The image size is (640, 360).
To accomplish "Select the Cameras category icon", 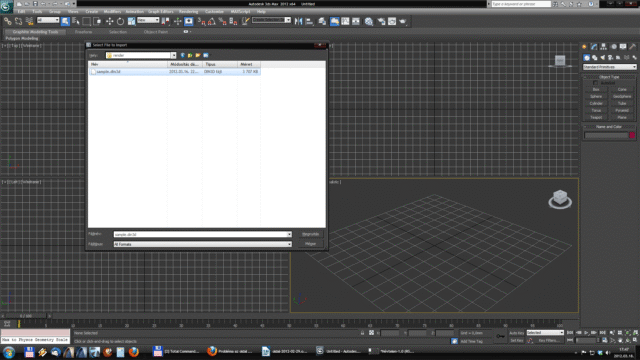I will [x=610, y=58].
